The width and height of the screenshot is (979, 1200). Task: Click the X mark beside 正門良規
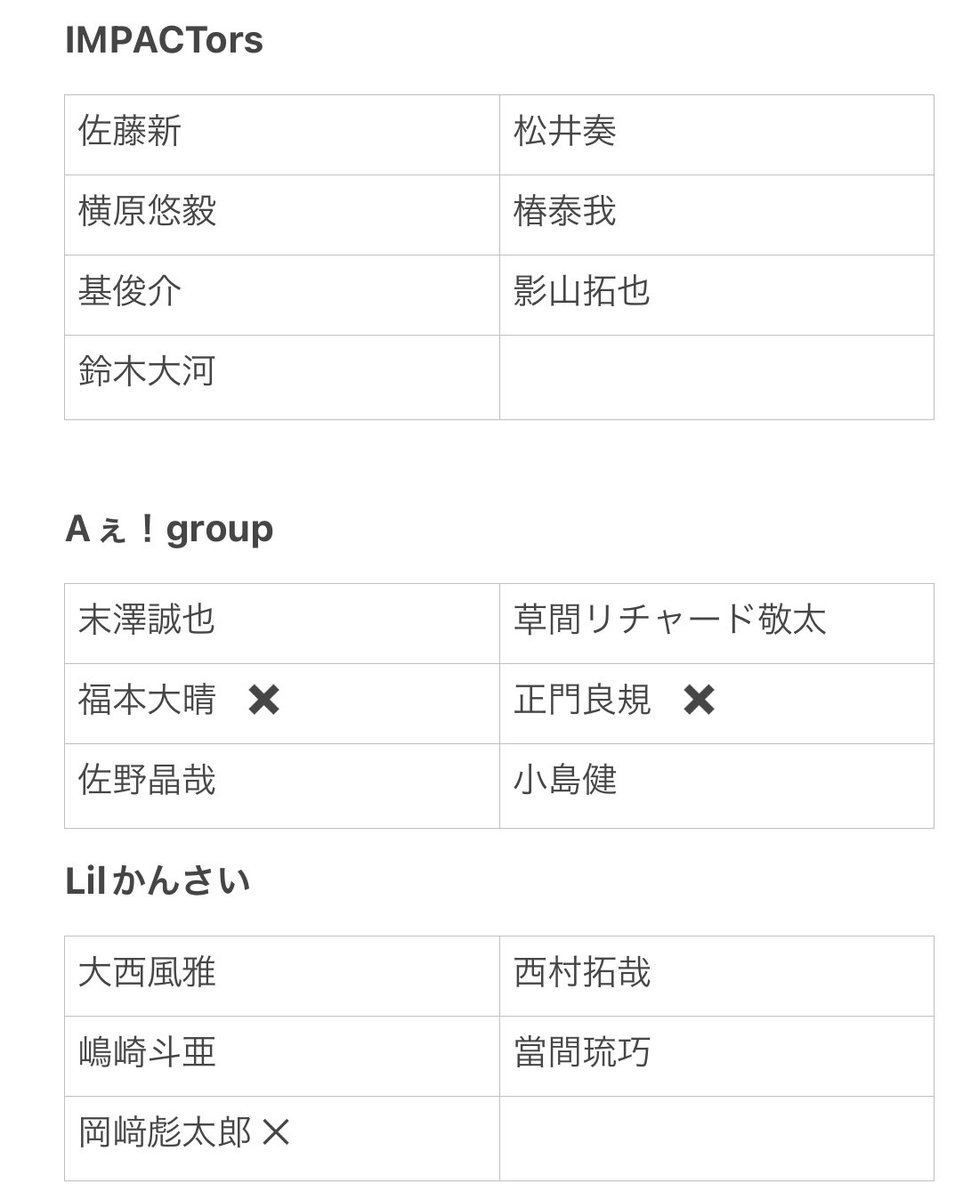point(699,701)
